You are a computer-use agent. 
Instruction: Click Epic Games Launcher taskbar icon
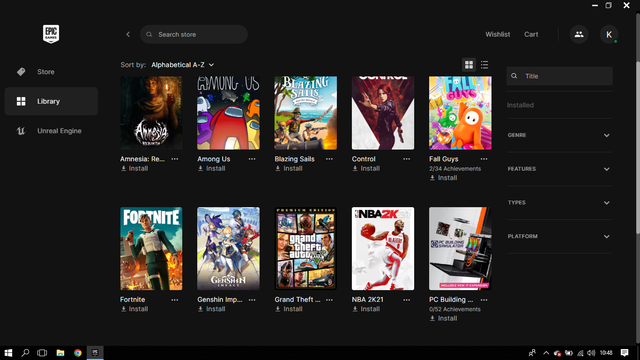tap(95, 353)
